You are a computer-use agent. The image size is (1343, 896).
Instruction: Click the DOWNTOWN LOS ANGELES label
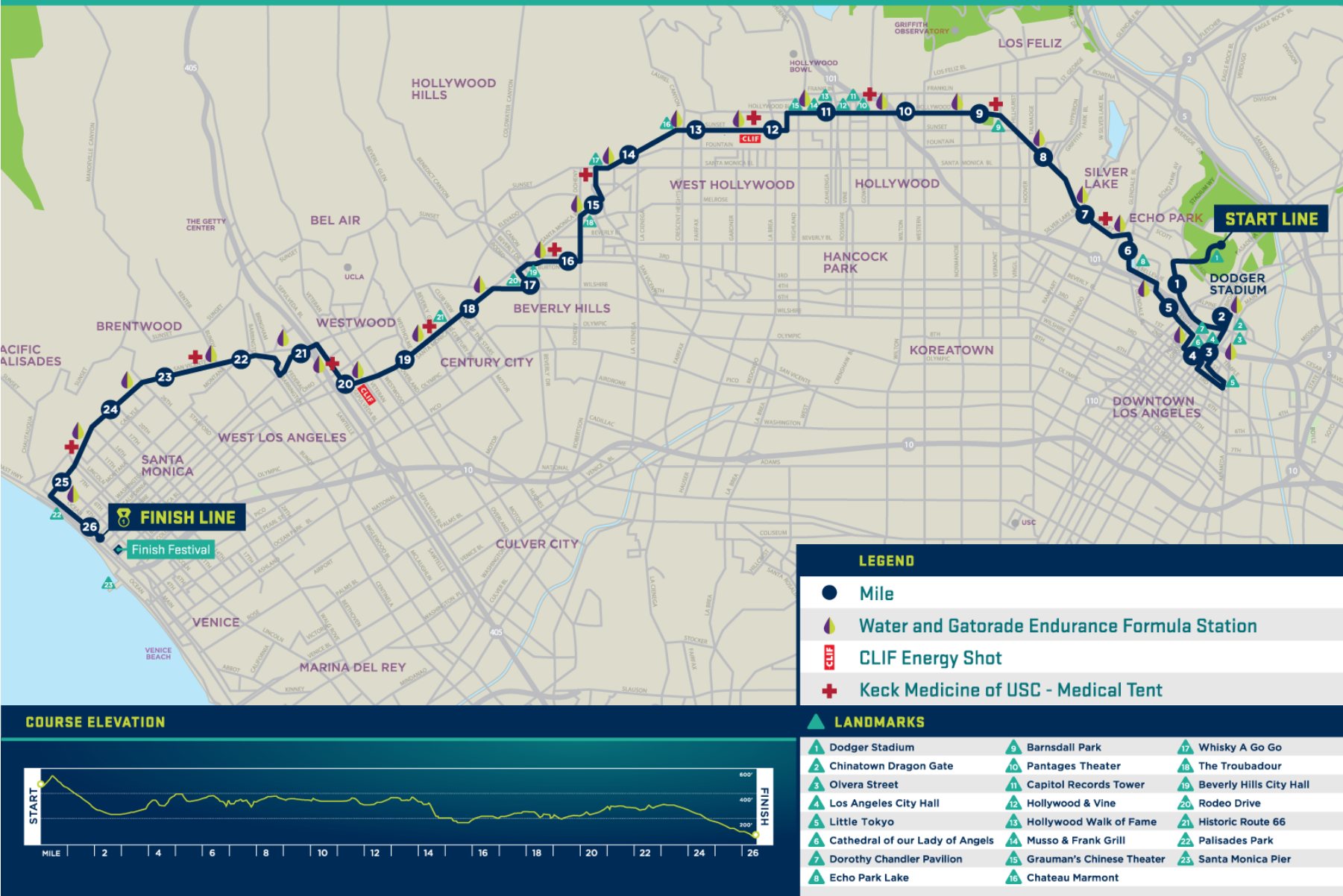1157,407
